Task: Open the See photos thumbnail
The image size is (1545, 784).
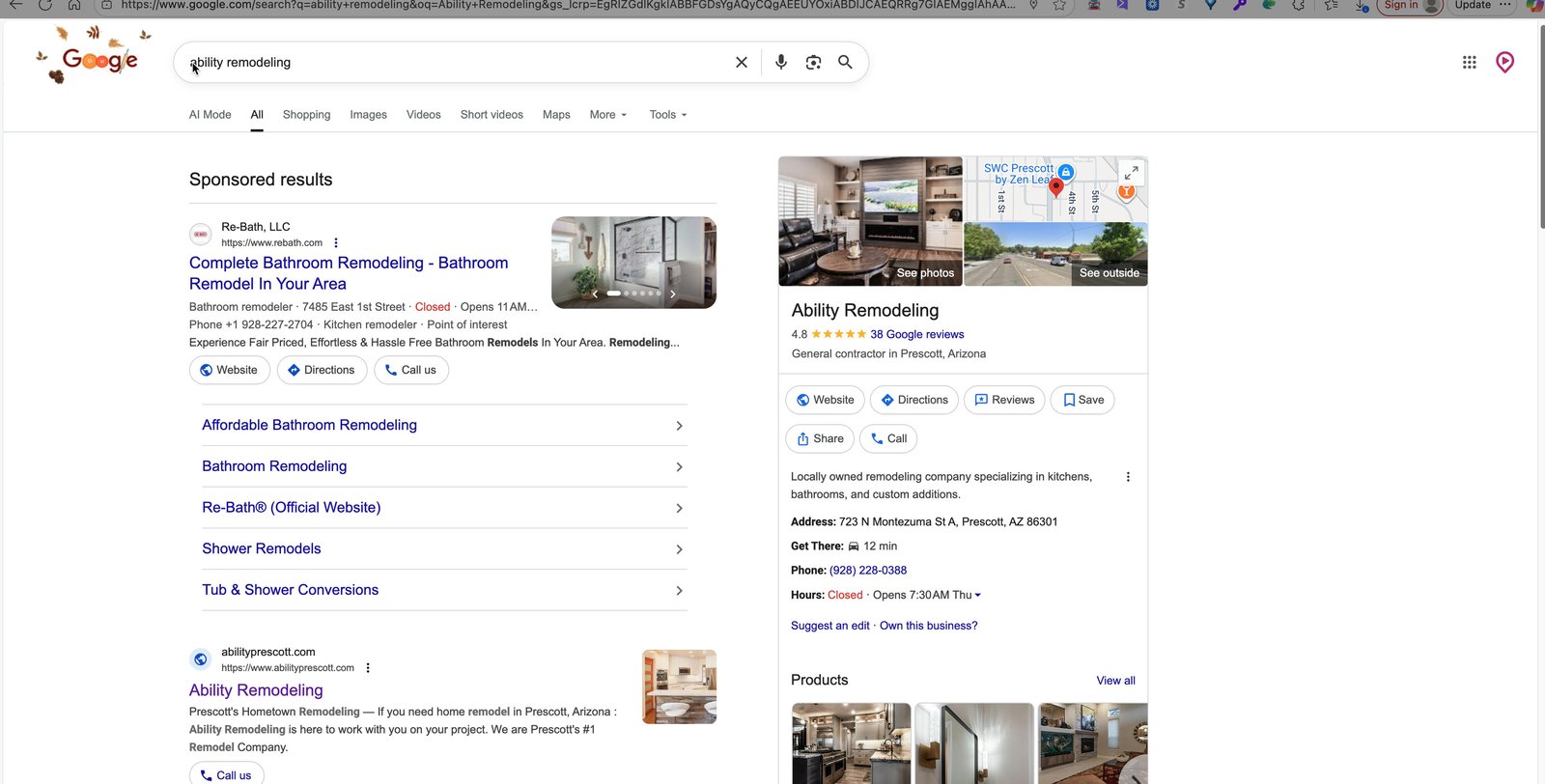Action: point(871,221)
